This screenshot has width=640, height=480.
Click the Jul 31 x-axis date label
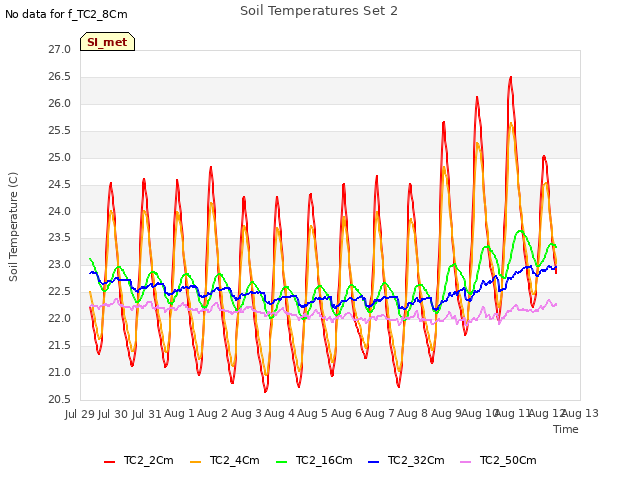pos(147,414)
